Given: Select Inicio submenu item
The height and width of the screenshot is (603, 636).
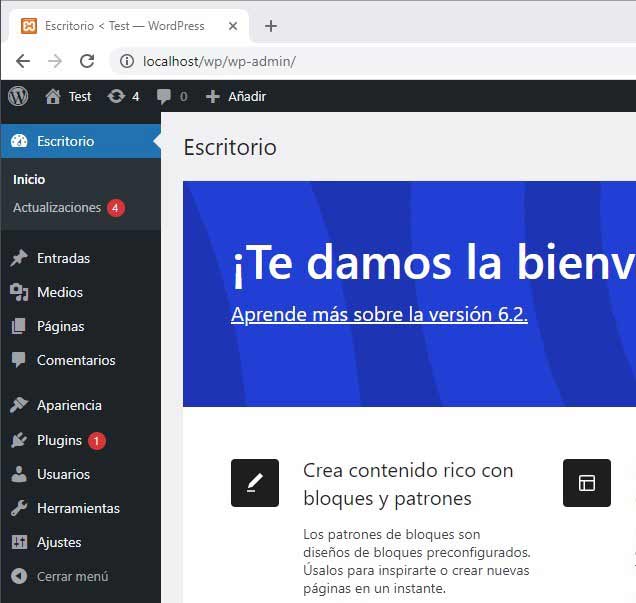Looking at the screenshot, I should [x=29, y=180].
